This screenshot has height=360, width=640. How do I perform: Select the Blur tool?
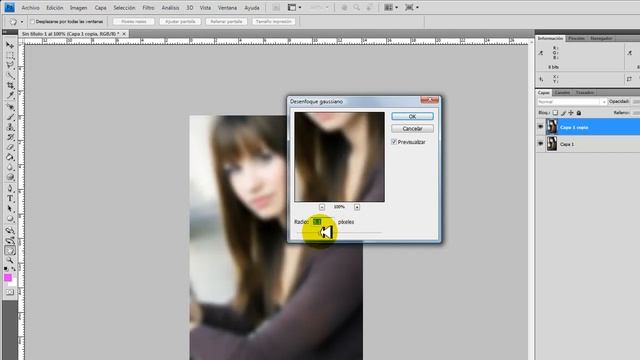pyautogui.click(x=10, y=167)
